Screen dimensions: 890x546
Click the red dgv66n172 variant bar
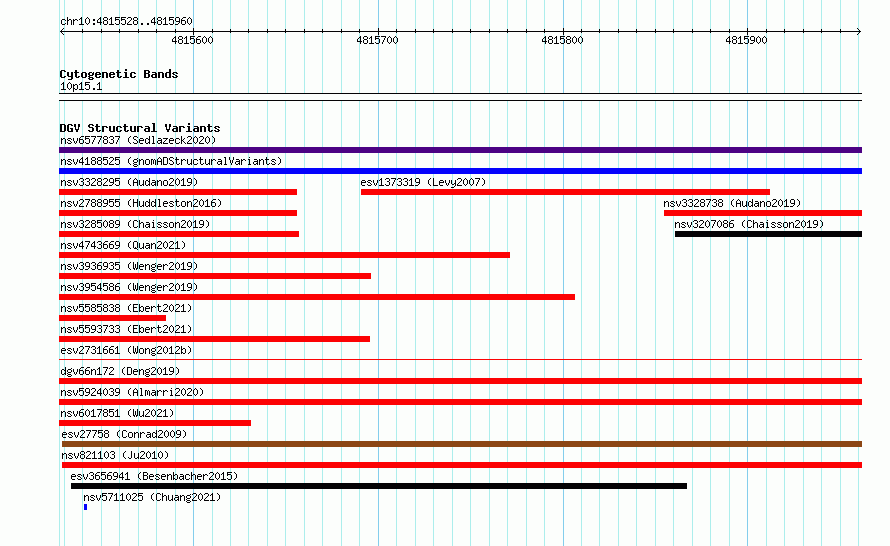tap(460, 381)
